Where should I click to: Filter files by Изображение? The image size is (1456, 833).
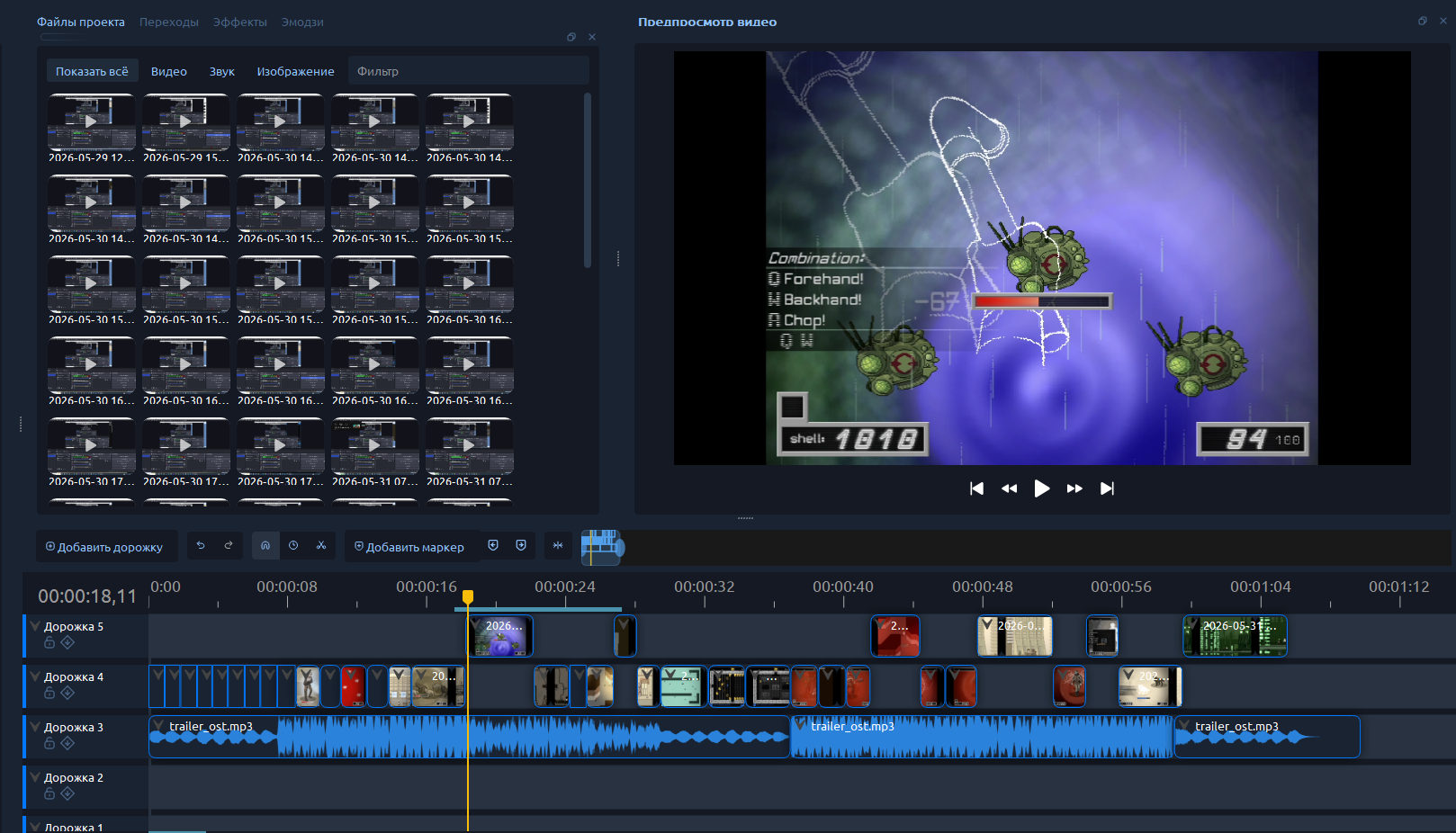[296, 71]
